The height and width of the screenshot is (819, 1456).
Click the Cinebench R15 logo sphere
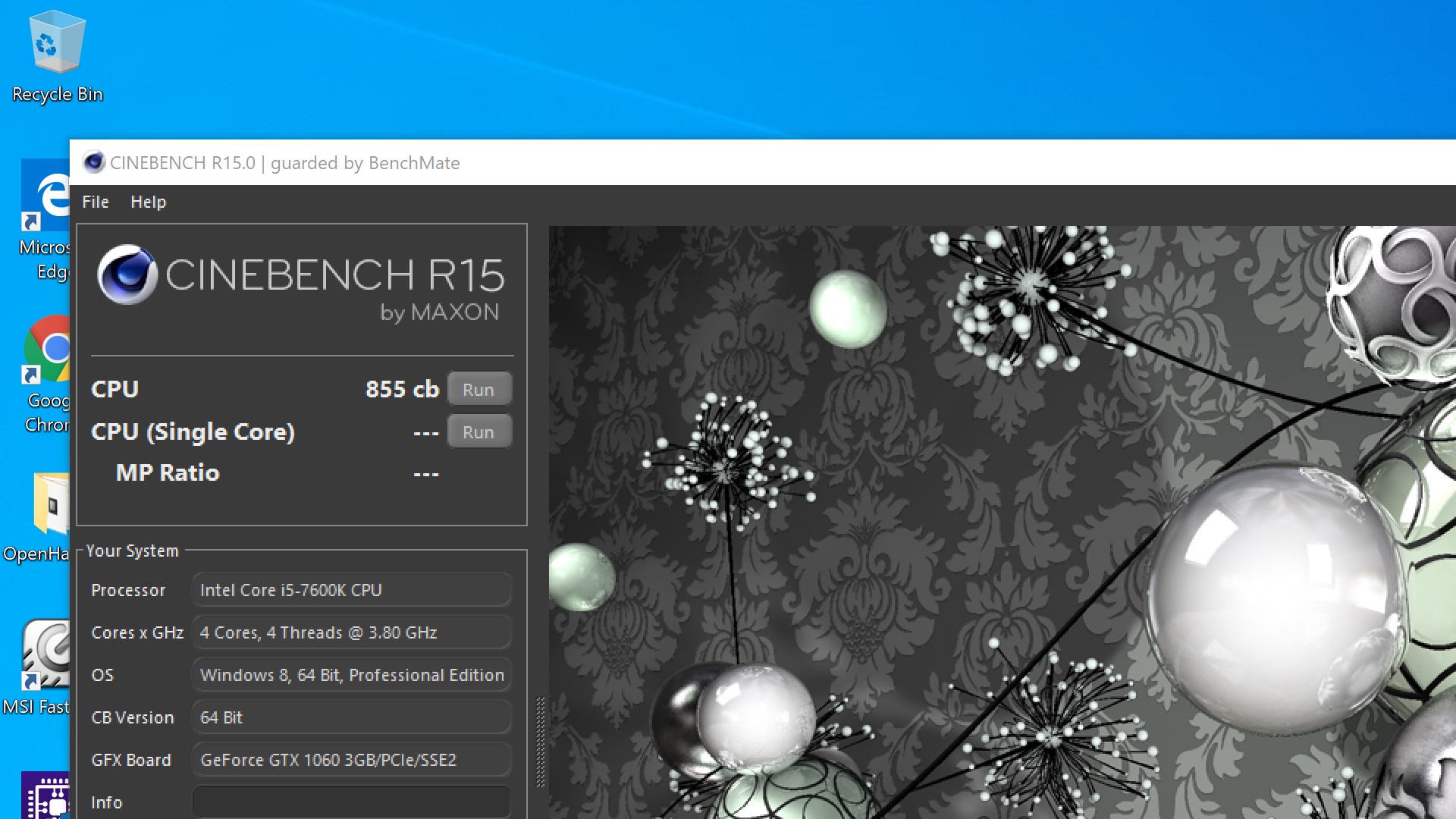pos(127,275)
